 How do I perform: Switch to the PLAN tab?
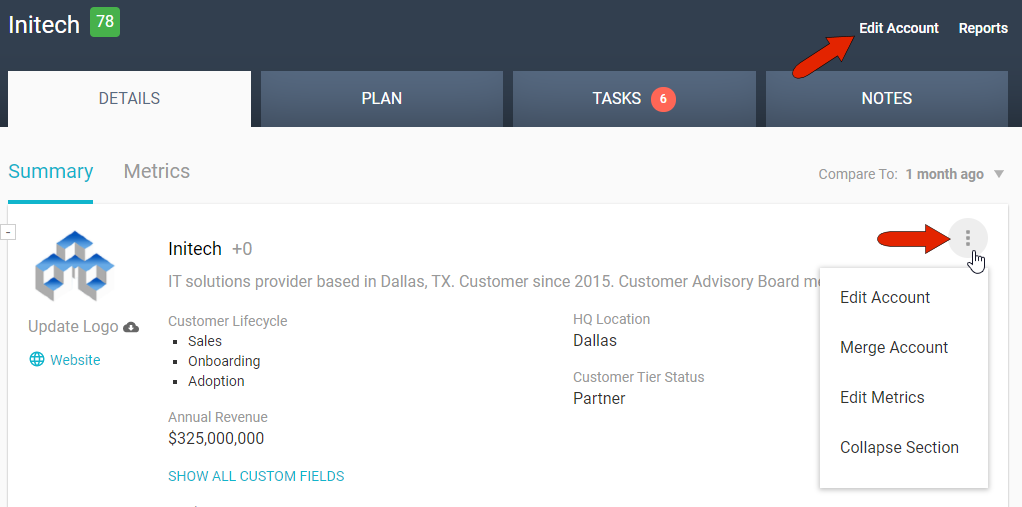point(381,99)
